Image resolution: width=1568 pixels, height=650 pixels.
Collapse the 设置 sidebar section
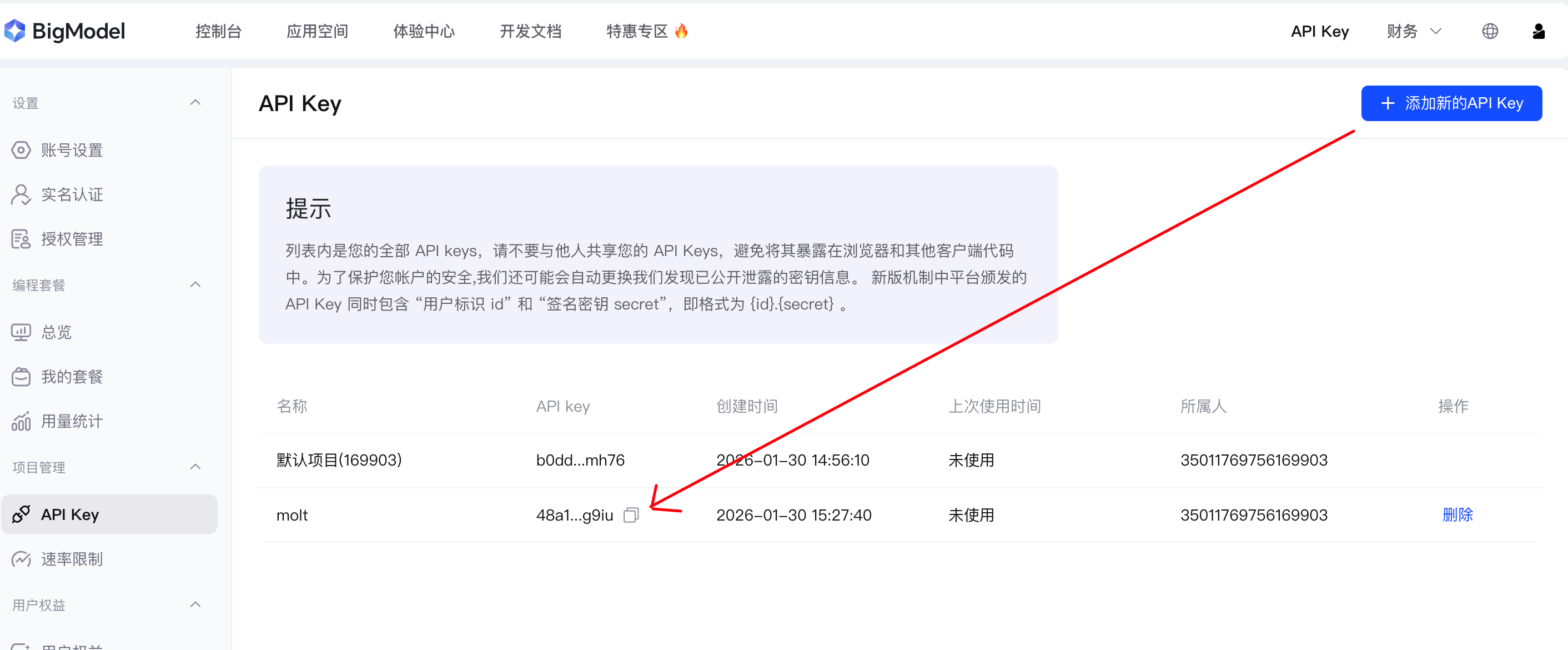195,102
